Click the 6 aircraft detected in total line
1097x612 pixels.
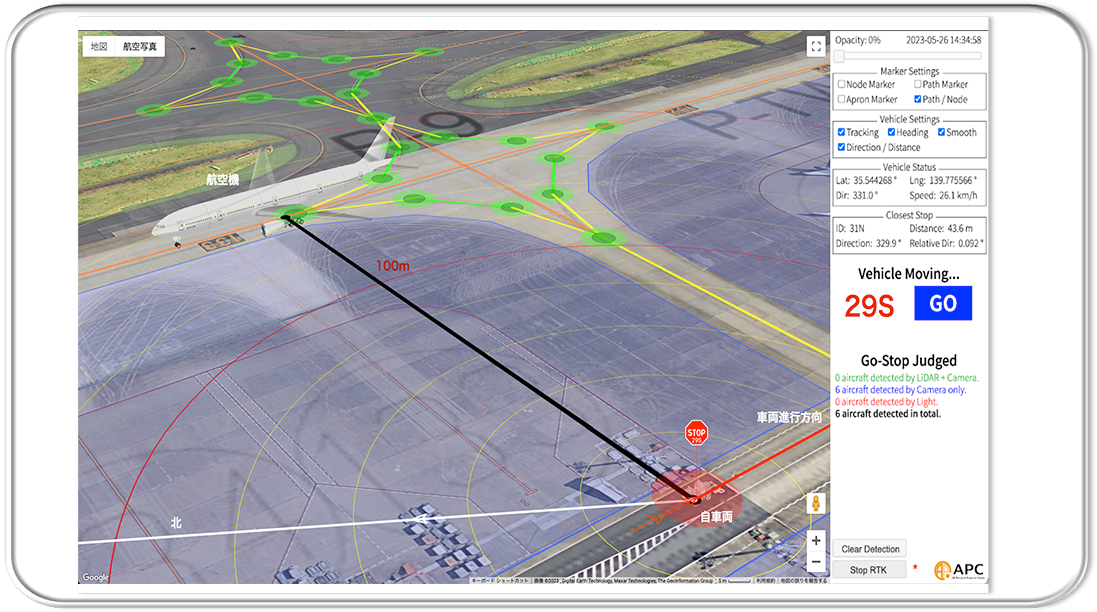tap(888, 414)
